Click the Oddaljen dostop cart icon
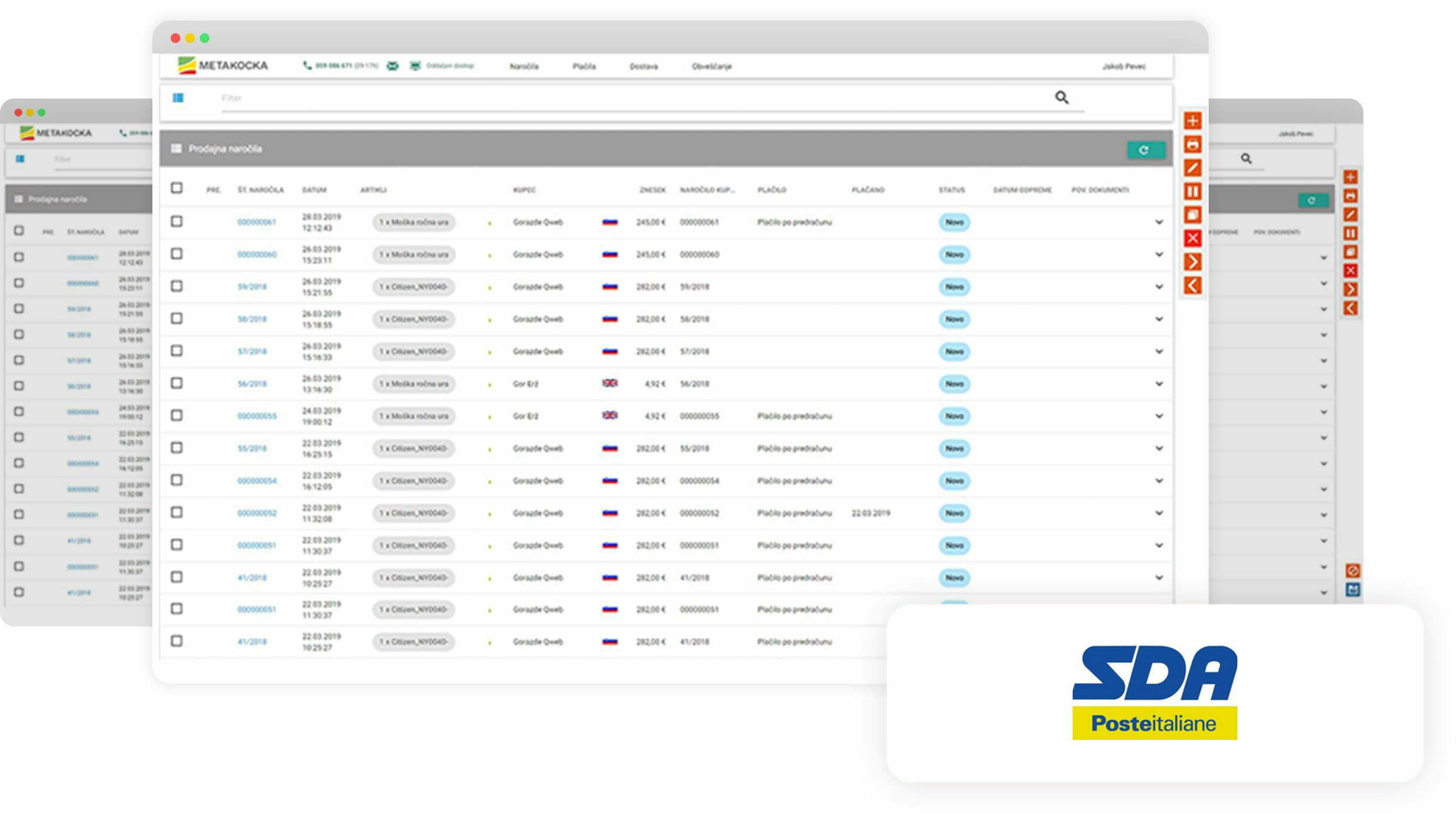 pos(415,66)
